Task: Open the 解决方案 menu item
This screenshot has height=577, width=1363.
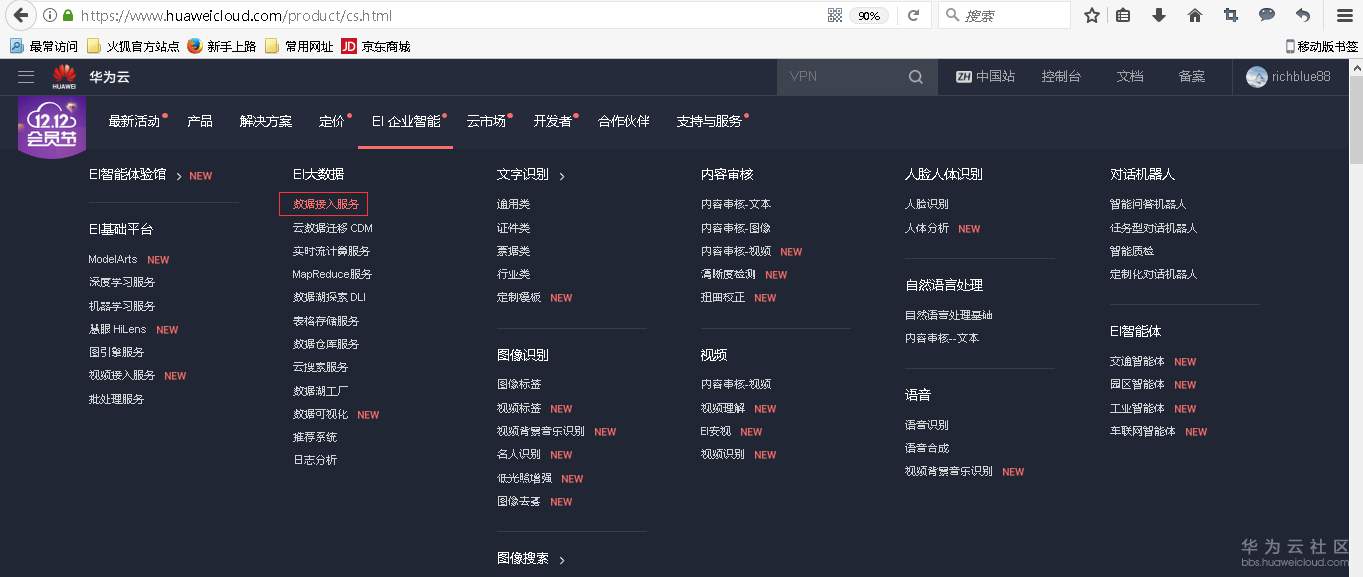Action: 266,121
